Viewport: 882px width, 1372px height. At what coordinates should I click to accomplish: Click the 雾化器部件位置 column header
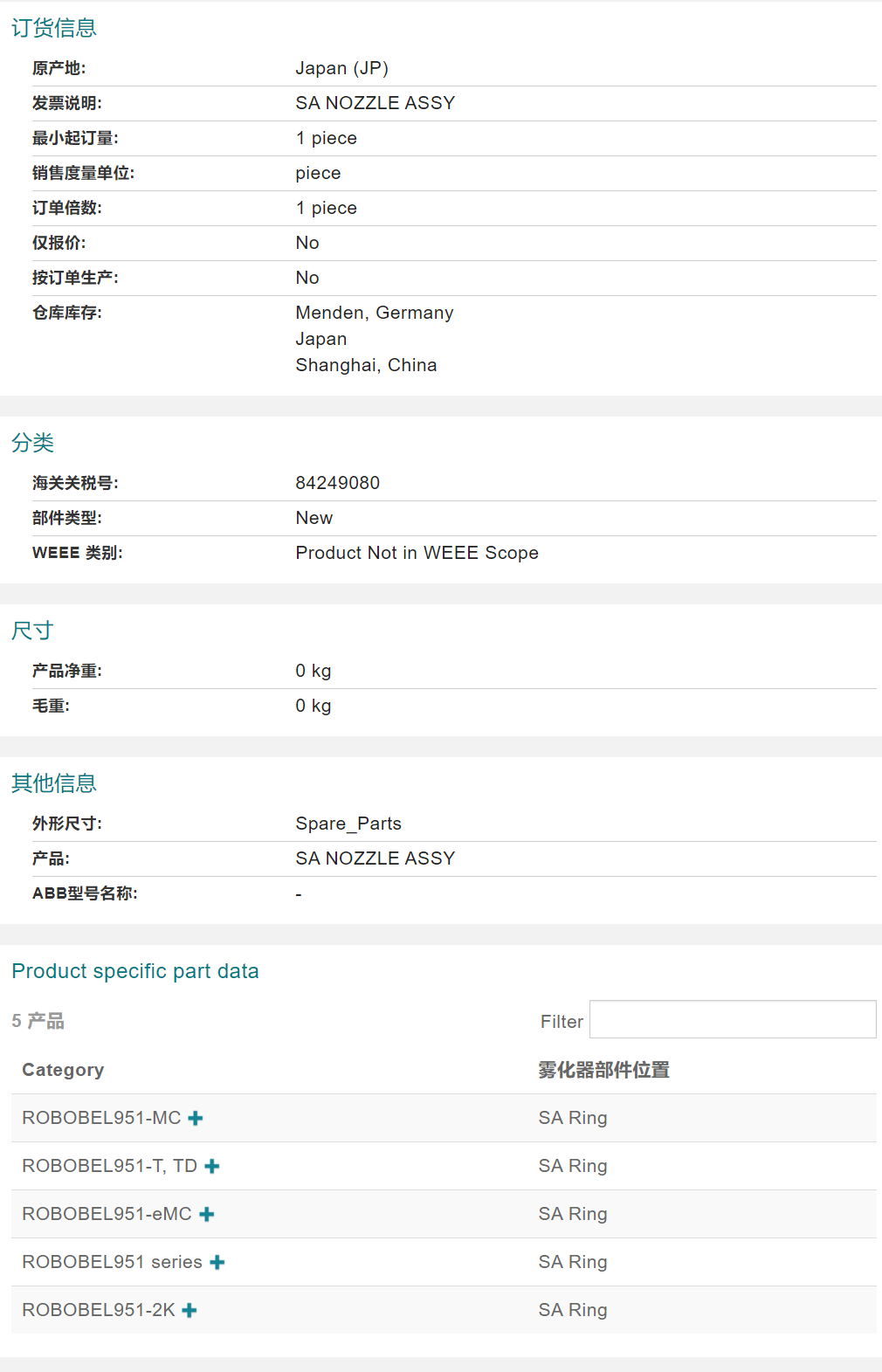tap(603, 1070)
